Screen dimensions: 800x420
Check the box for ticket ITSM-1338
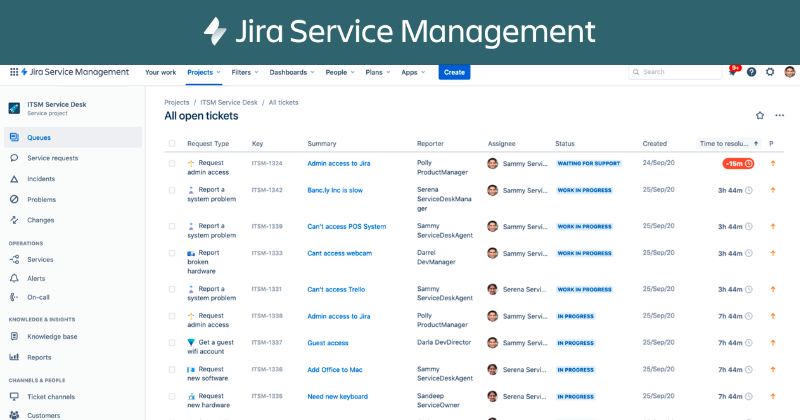(172, 316)
